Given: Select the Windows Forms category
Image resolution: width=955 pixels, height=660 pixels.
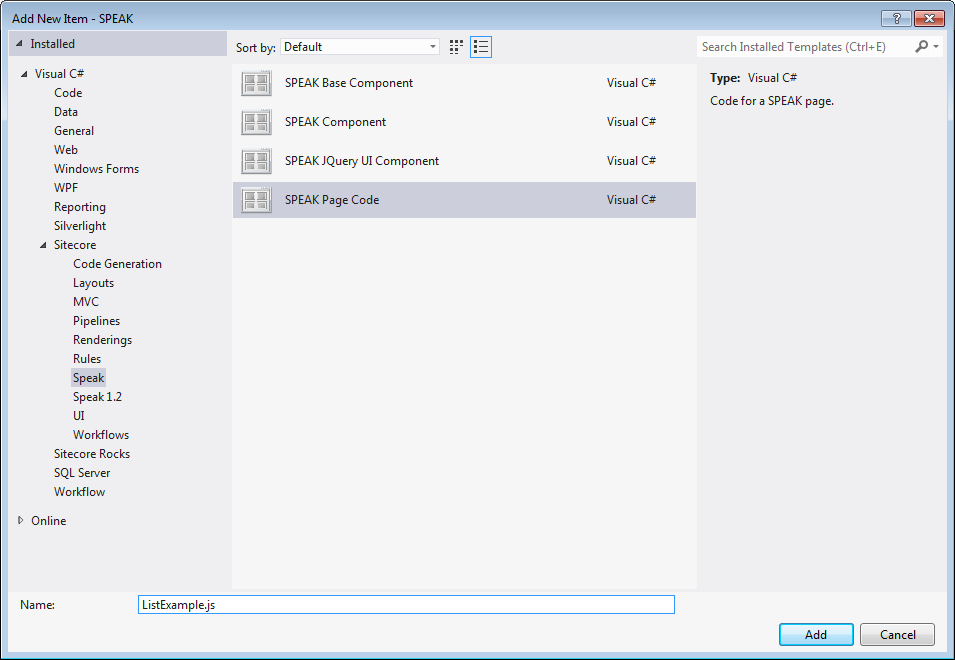Looking at the screenshot, I should tap(96, 169).
